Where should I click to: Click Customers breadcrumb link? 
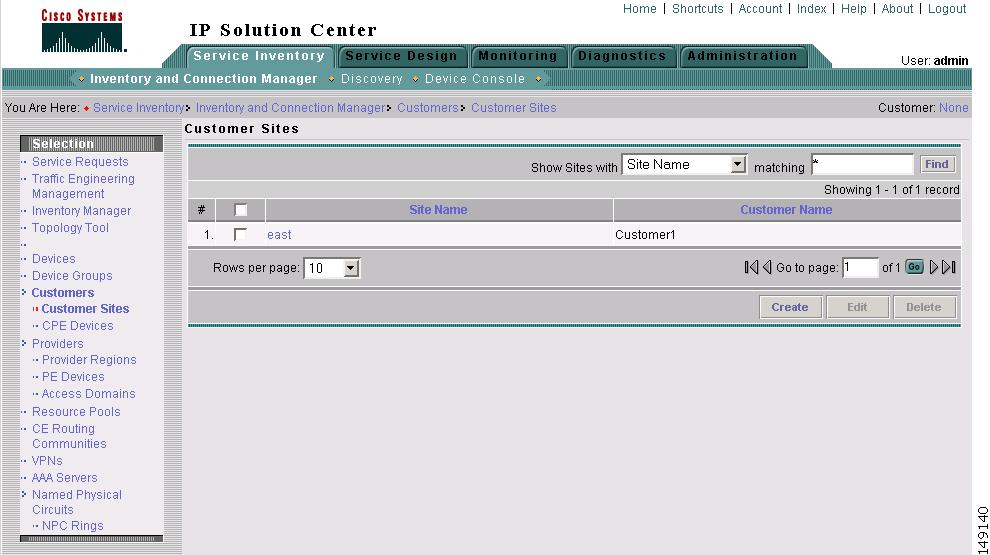click(427, 108)
